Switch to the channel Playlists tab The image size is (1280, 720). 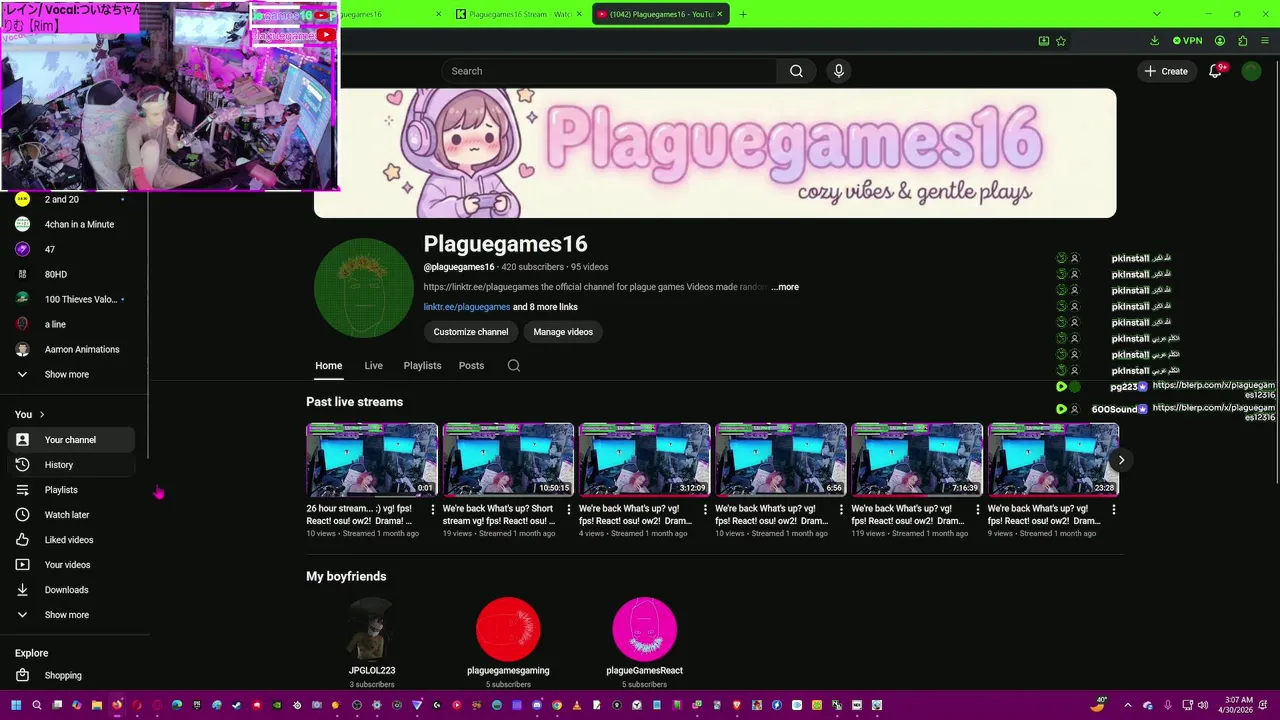[x=422, y=366]
